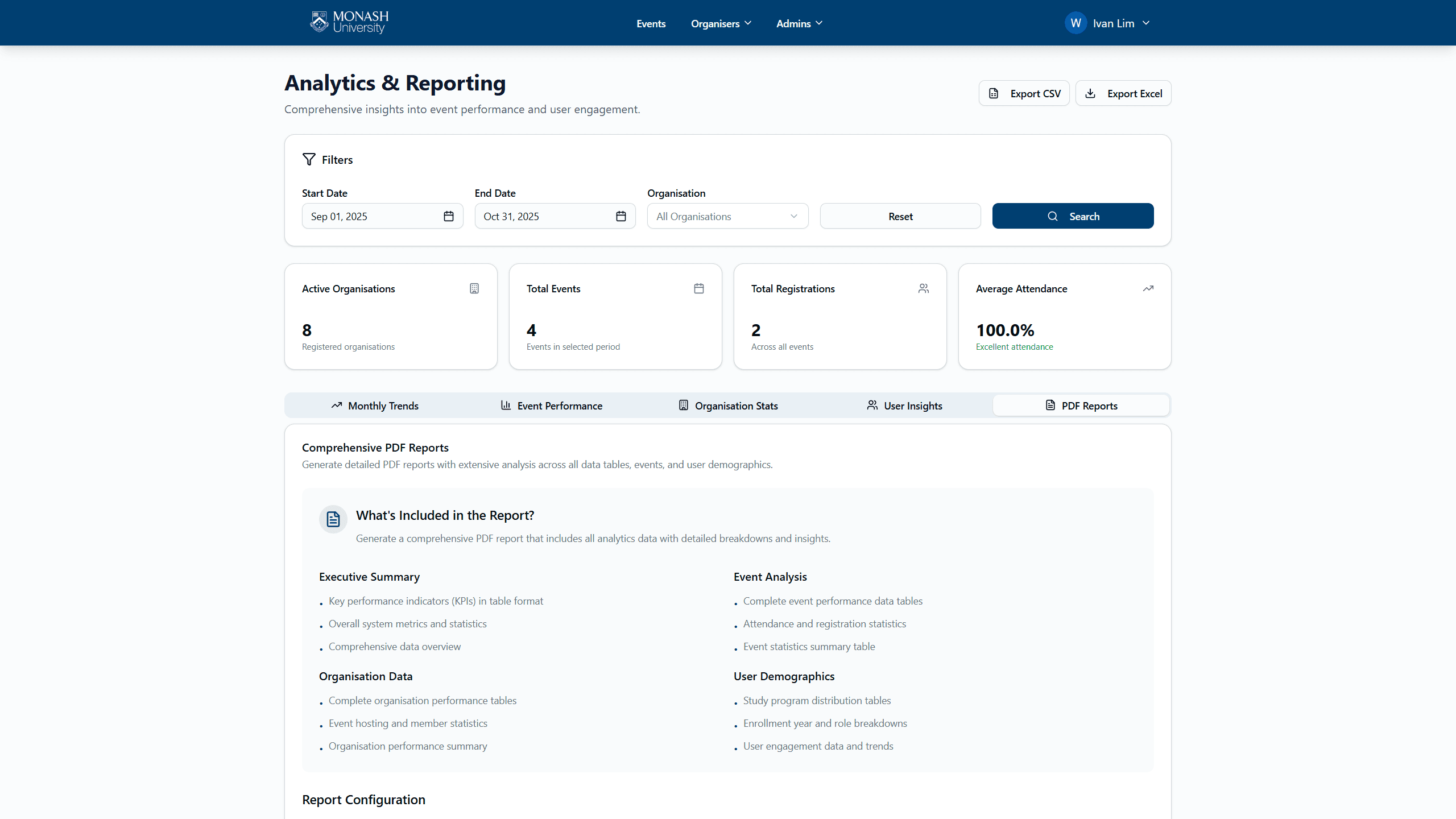Click the Export CSV button

point(1023,93)
